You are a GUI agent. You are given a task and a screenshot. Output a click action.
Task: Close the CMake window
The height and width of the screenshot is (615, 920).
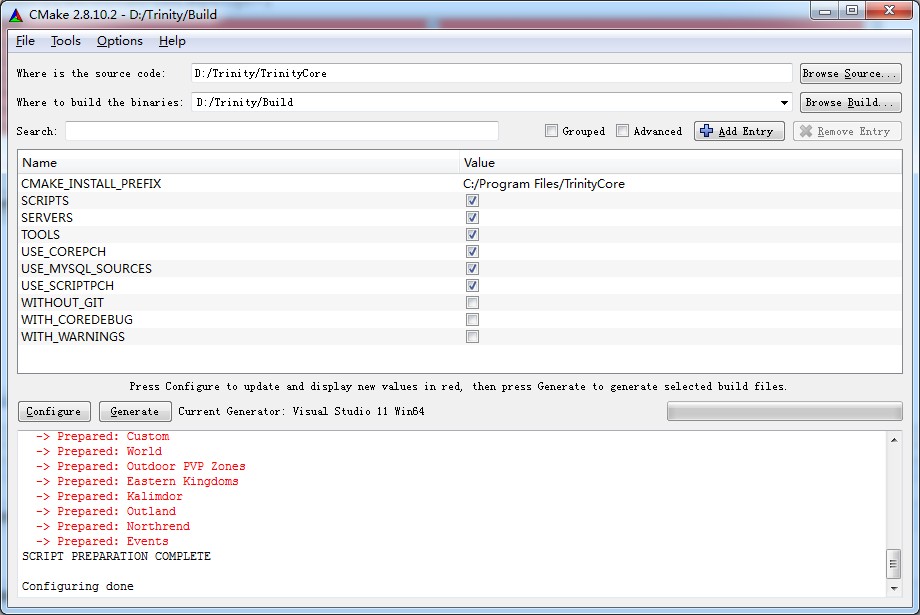tap(889, 11)
